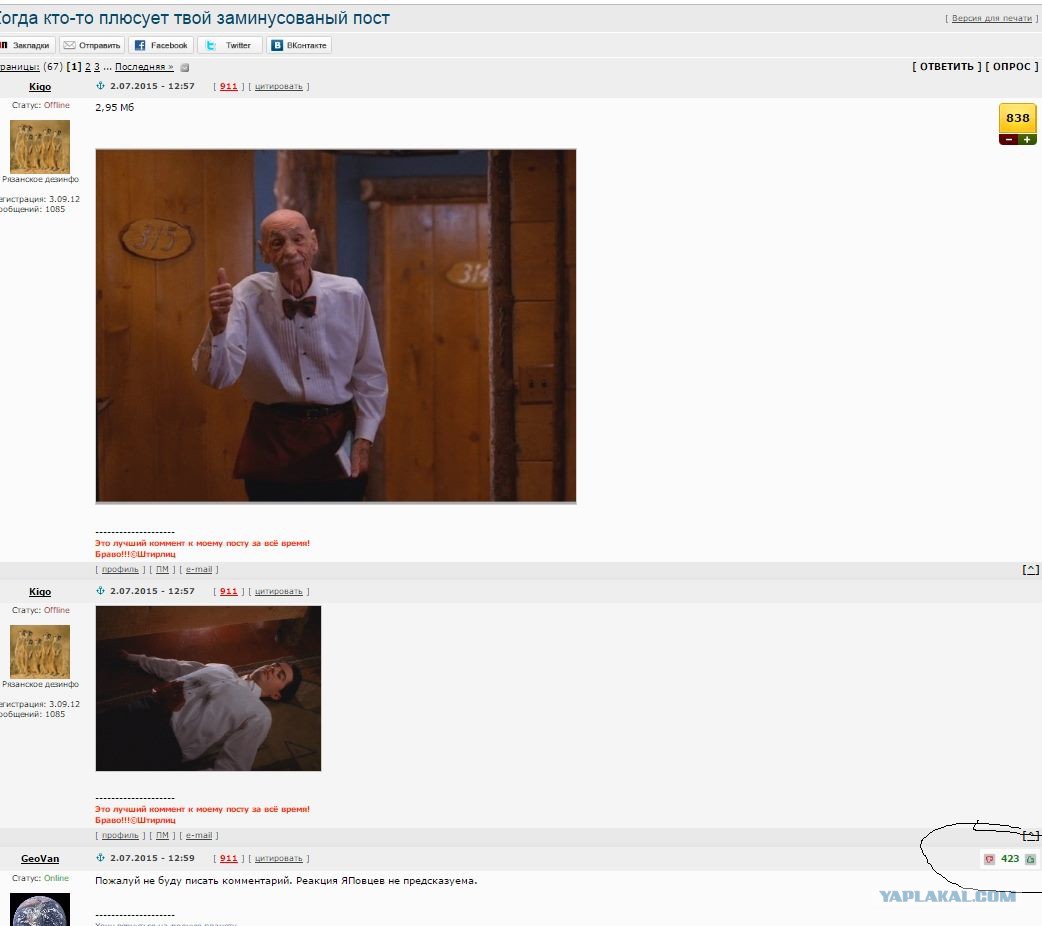1042x926 pixels.
Task: Jump to the Последняя » page link
Action: pyautogui.click(x=144, y=66)
